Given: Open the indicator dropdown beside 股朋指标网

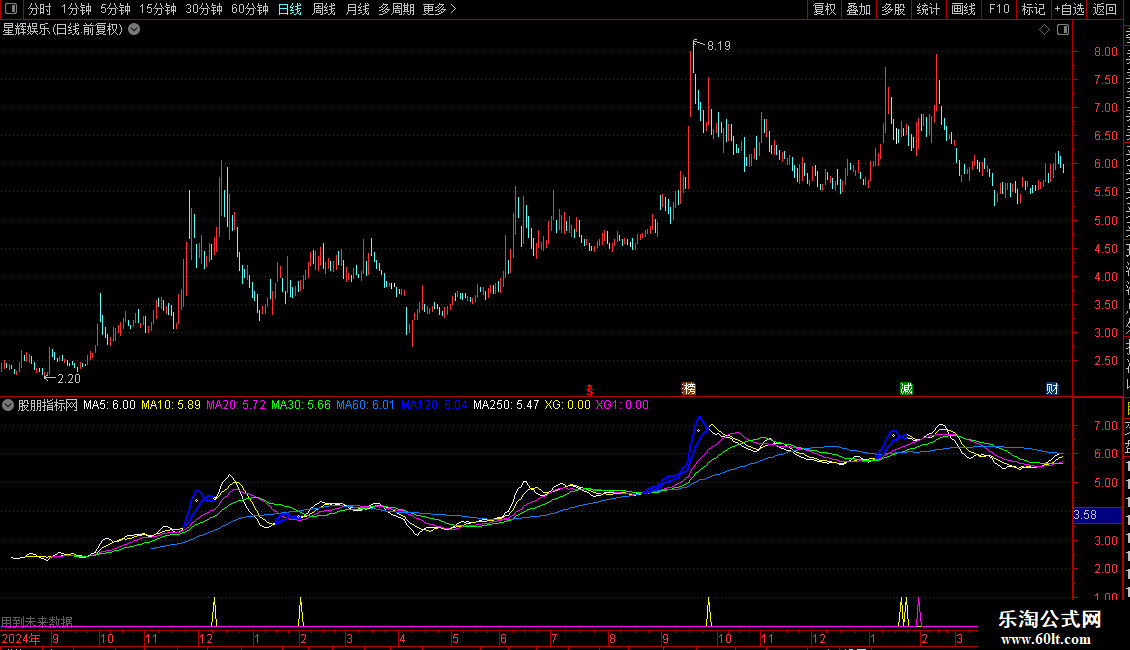Looking at the screenshot, I should point(8,405).
